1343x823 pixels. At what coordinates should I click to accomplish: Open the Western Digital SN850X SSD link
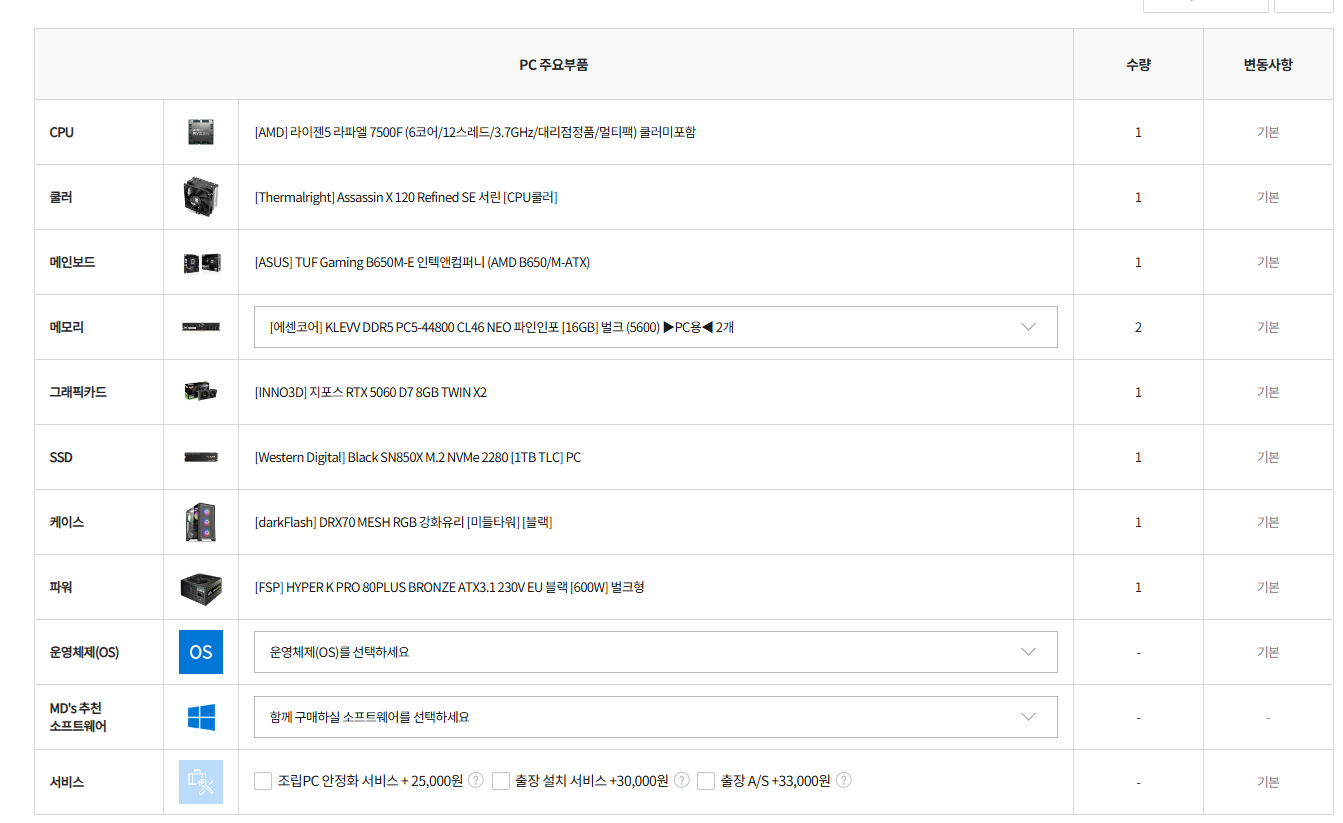click(x=417, y=457)
